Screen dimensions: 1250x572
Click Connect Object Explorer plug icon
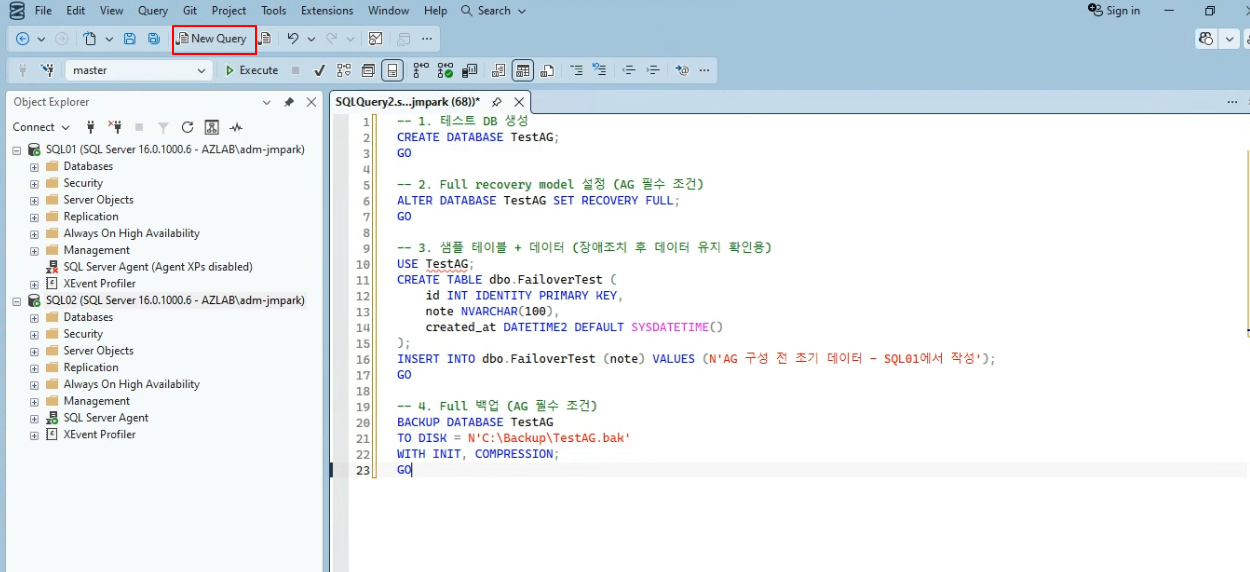(91, 127)
